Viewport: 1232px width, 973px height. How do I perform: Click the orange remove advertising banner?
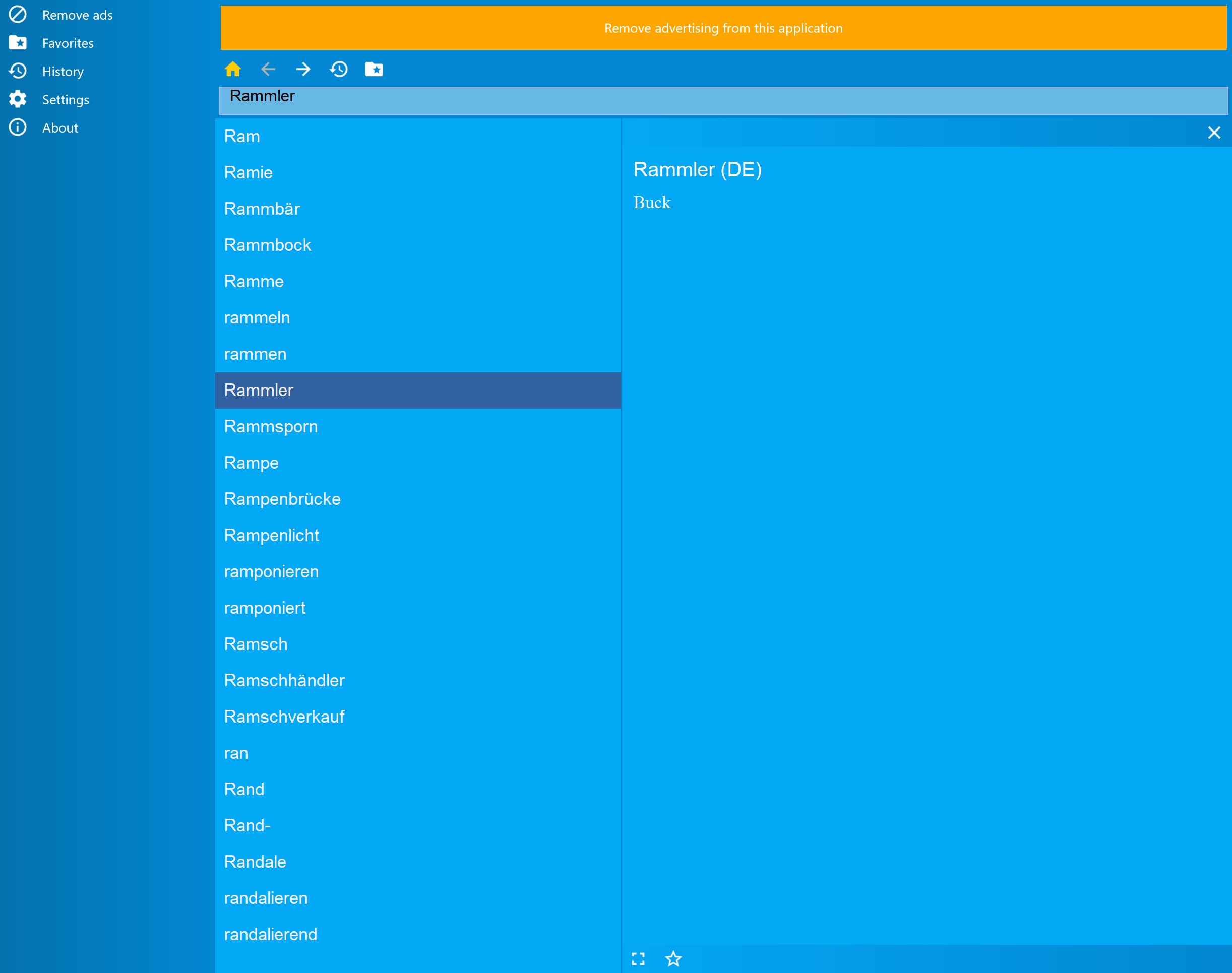723,28
